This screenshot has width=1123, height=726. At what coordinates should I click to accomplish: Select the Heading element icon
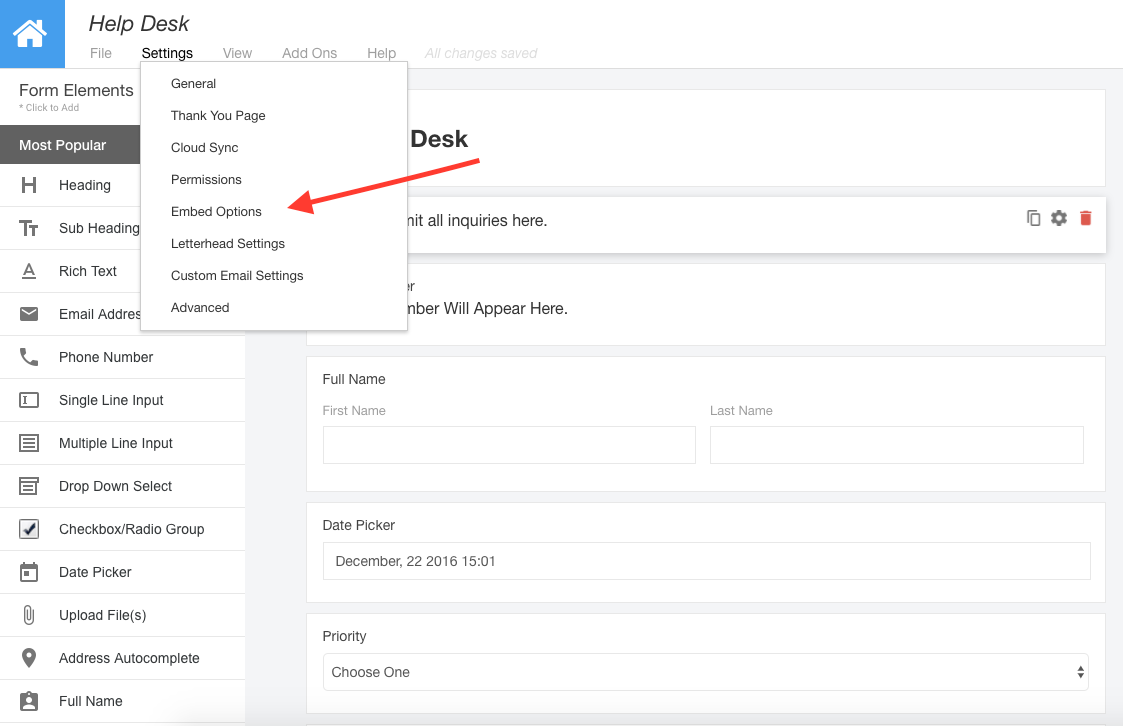coord(29,185)
